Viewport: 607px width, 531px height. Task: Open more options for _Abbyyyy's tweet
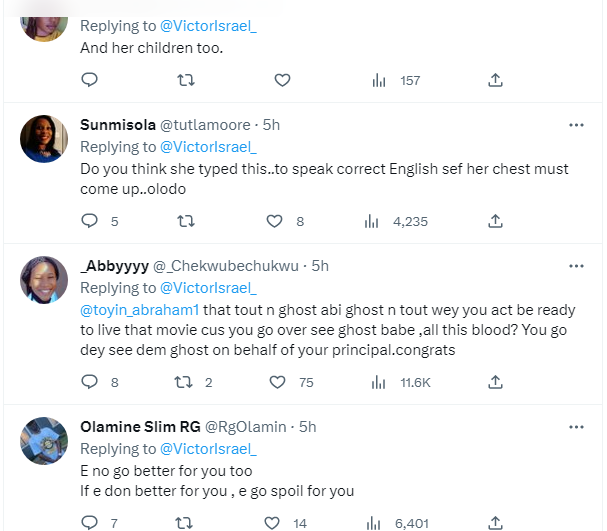point(576,266)
